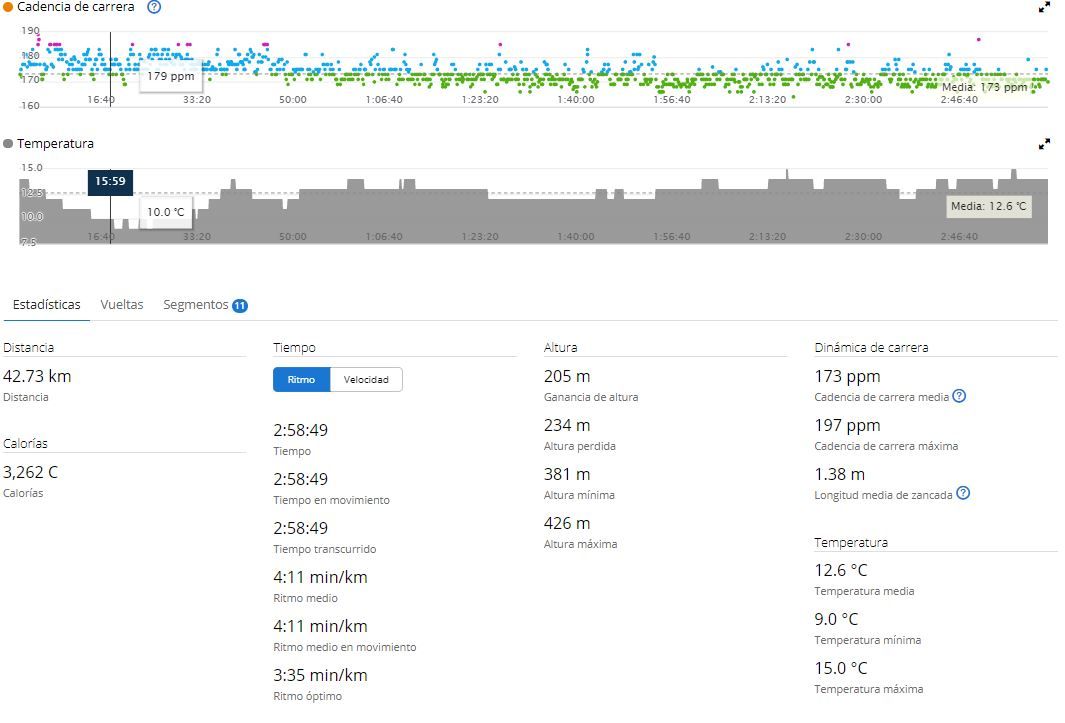Select the 3,262 C calories value

(30, 472)
